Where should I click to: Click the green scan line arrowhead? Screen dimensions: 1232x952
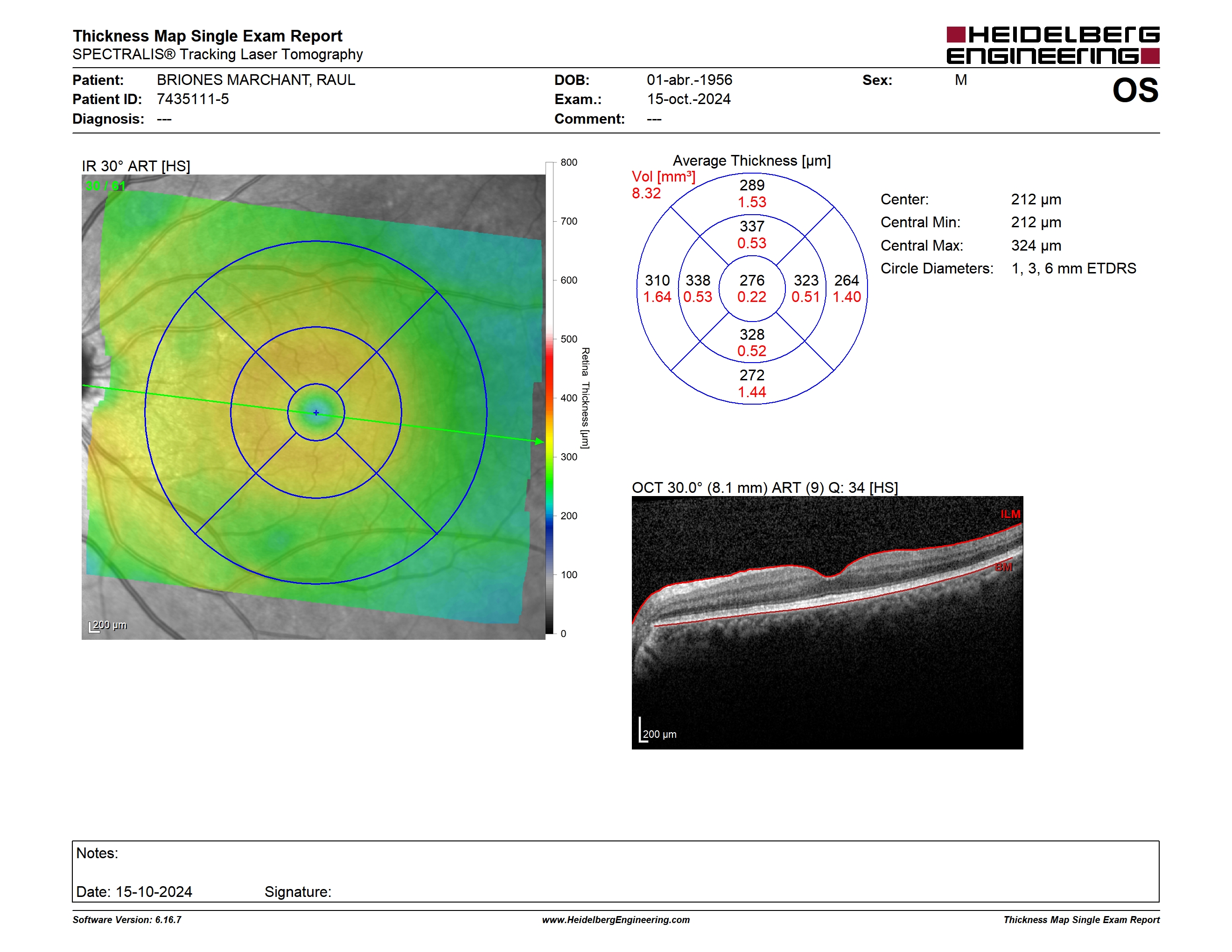(540, 441)
